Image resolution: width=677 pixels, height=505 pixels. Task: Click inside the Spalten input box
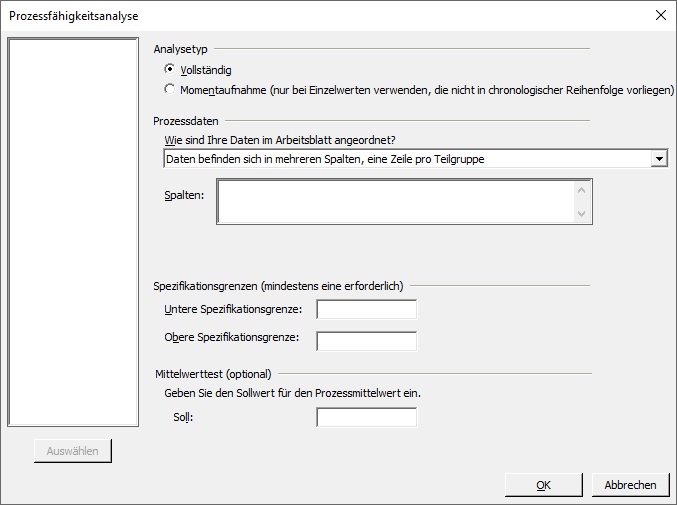pyautogui.click(x=396, y=202)
